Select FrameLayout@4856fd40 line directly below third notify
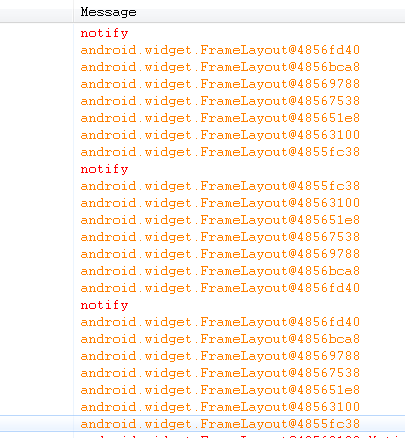 pyautogui.click(x=220, y=322)
